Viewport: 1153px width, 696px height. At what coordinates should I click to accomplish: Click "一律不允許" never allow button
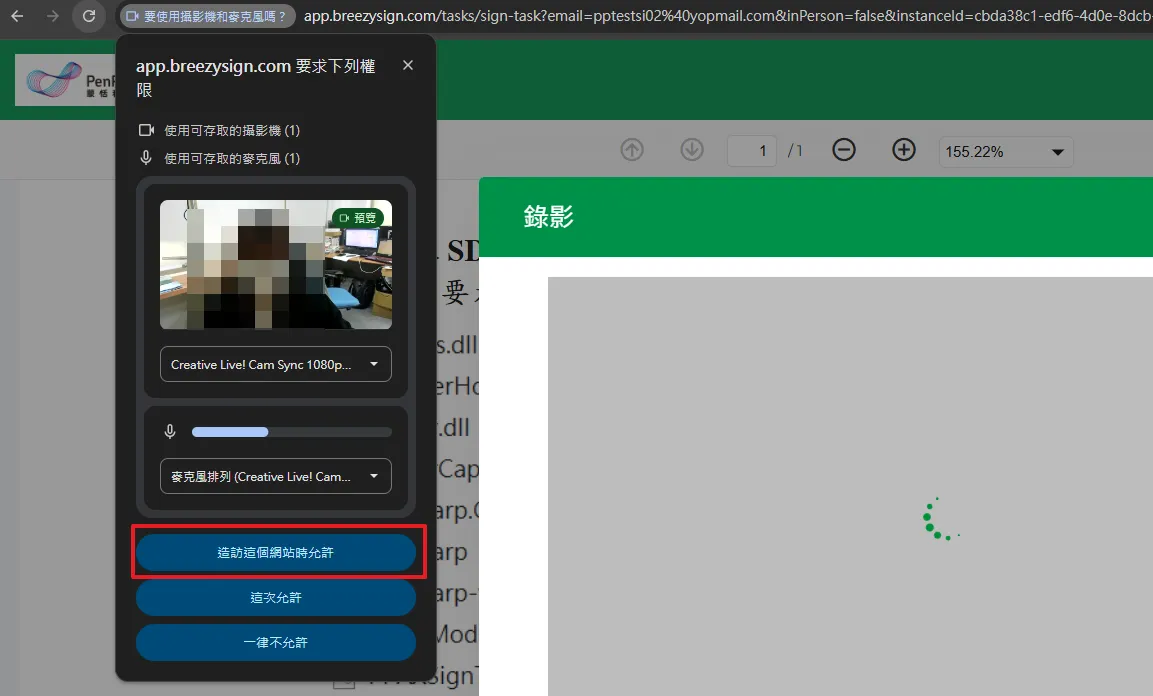click(276, 643)
